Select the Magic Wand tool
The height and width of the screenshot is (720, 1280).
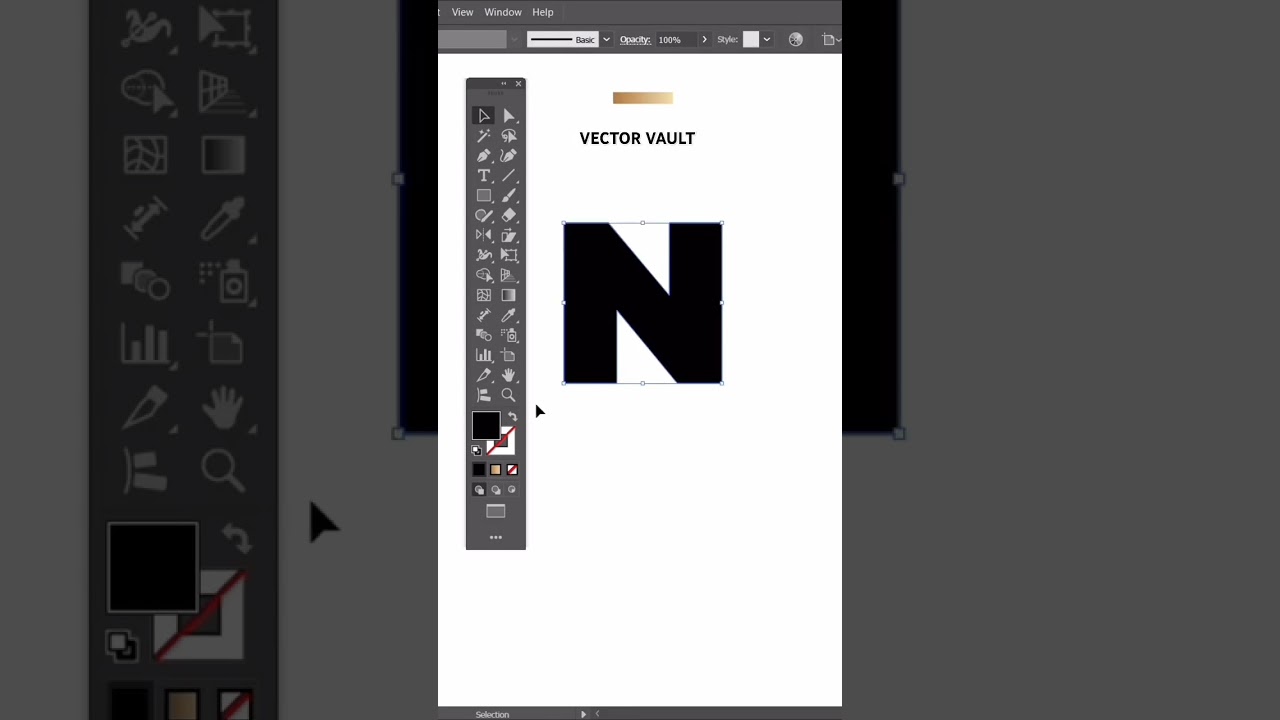pyautogui.click(x=484, y=136)
